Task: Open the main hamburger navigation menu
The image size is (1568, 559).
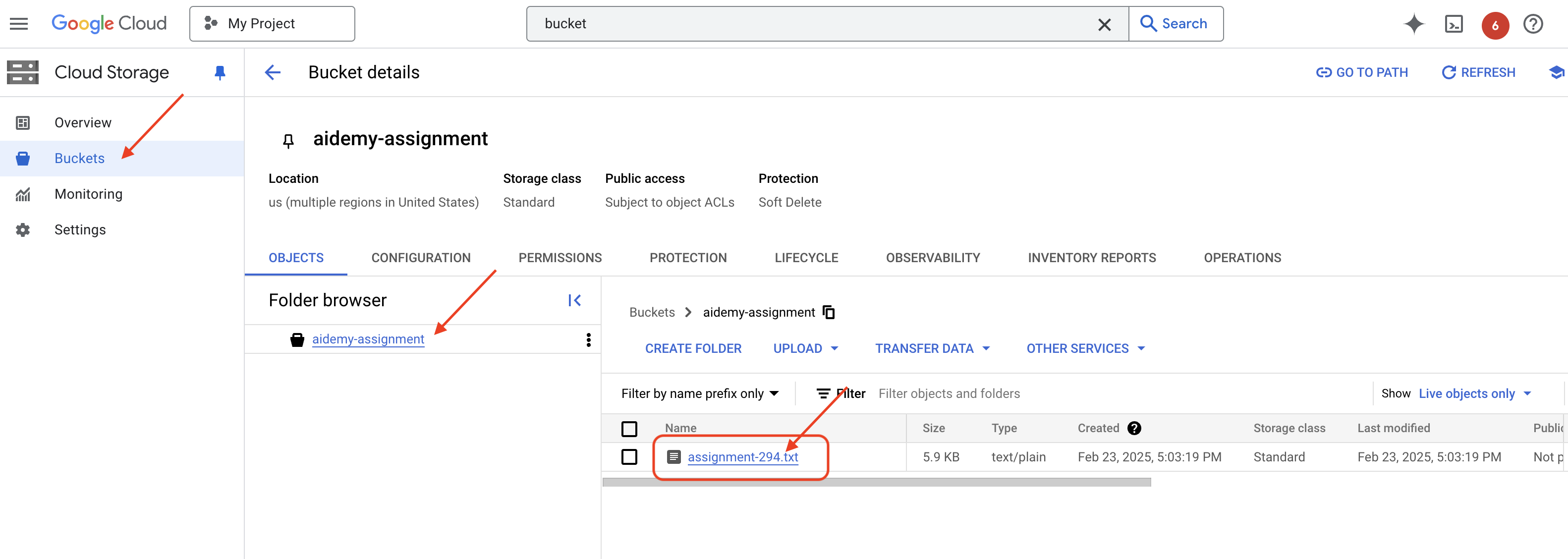Action: click(19, 24)
